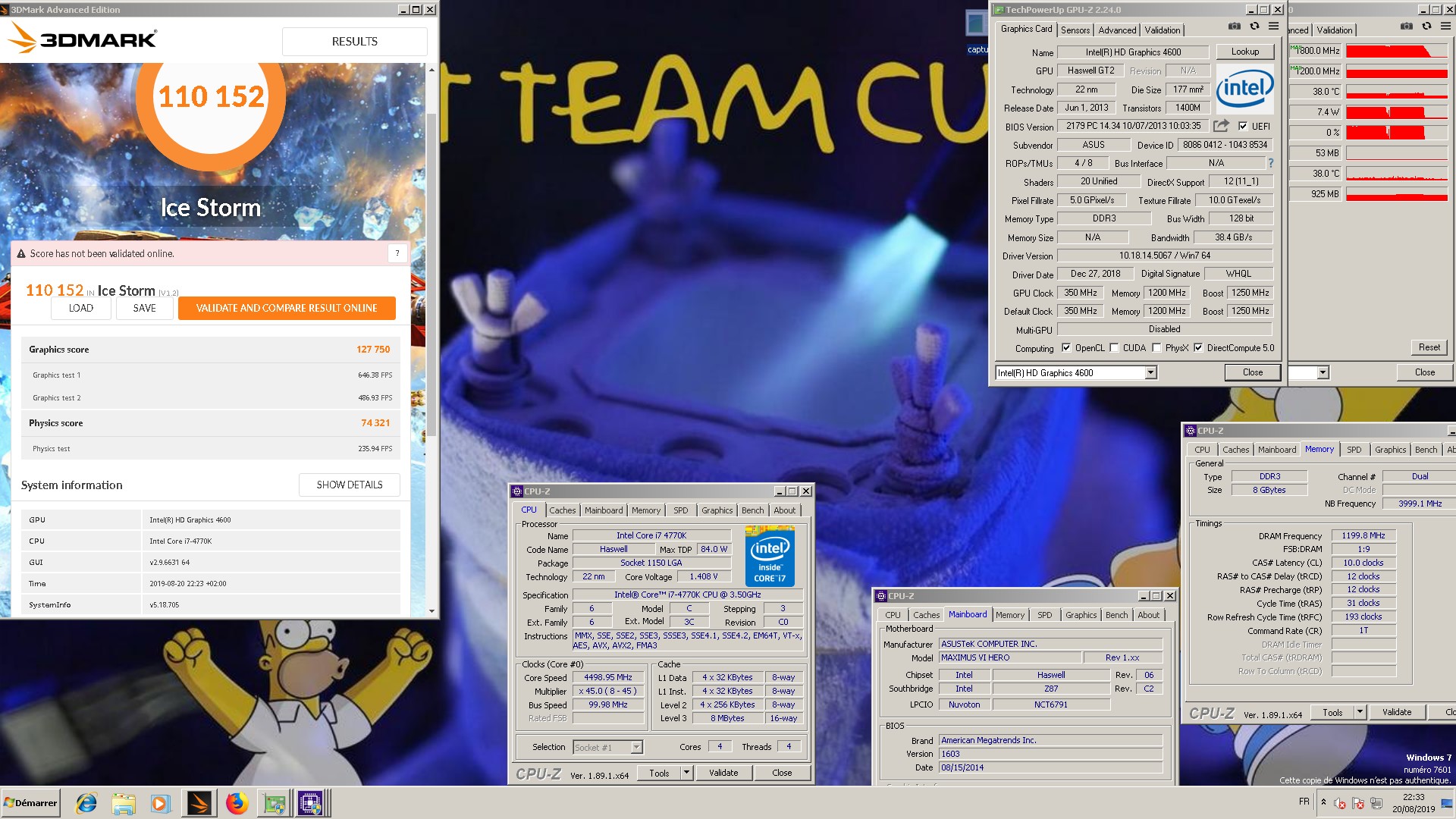
Task: Toggle the CUDA checkbox
Action: (1114, 348)
